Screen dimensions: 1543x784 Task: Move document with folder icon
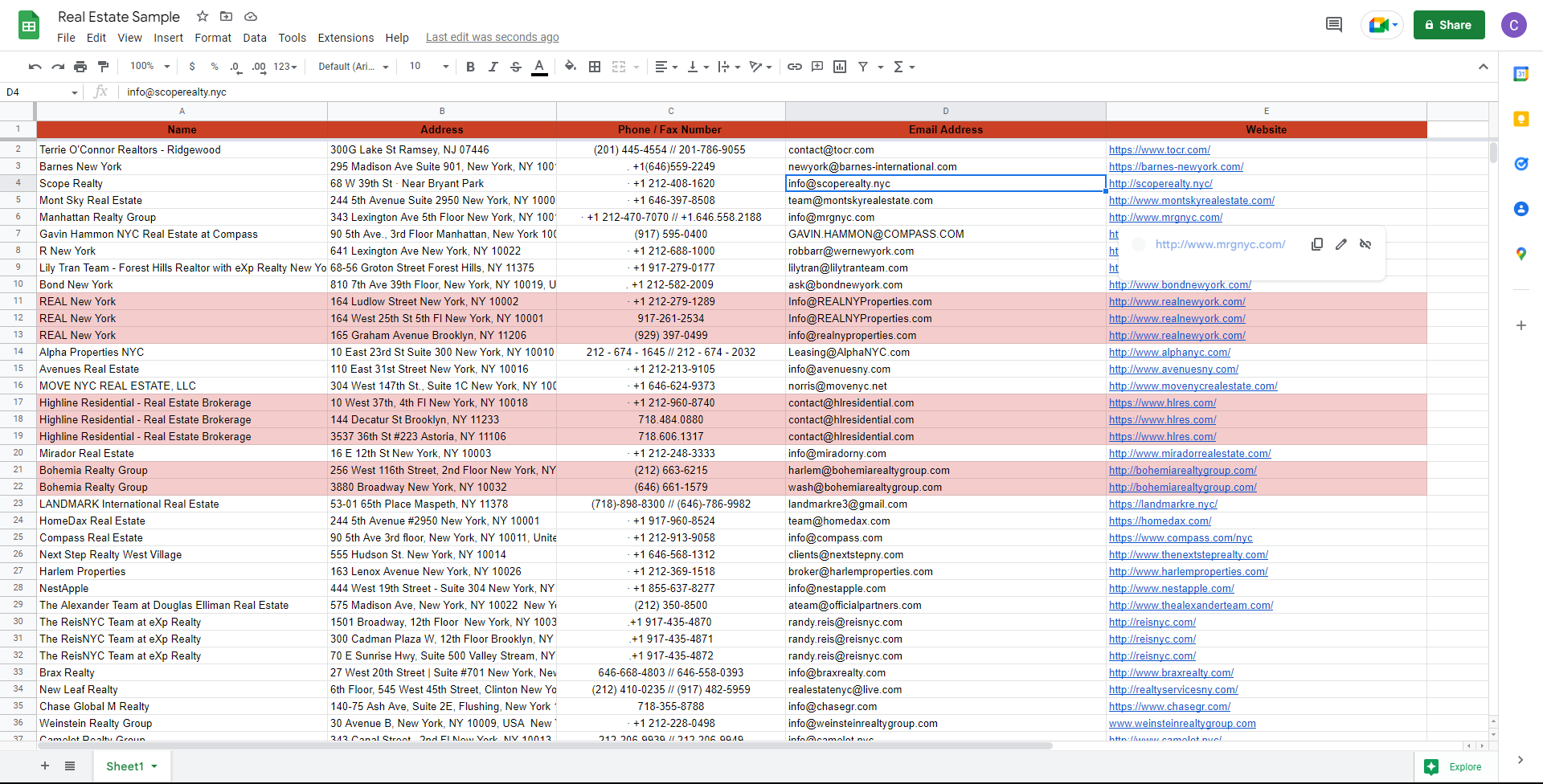pyautogui.click(x=227, y=16)
